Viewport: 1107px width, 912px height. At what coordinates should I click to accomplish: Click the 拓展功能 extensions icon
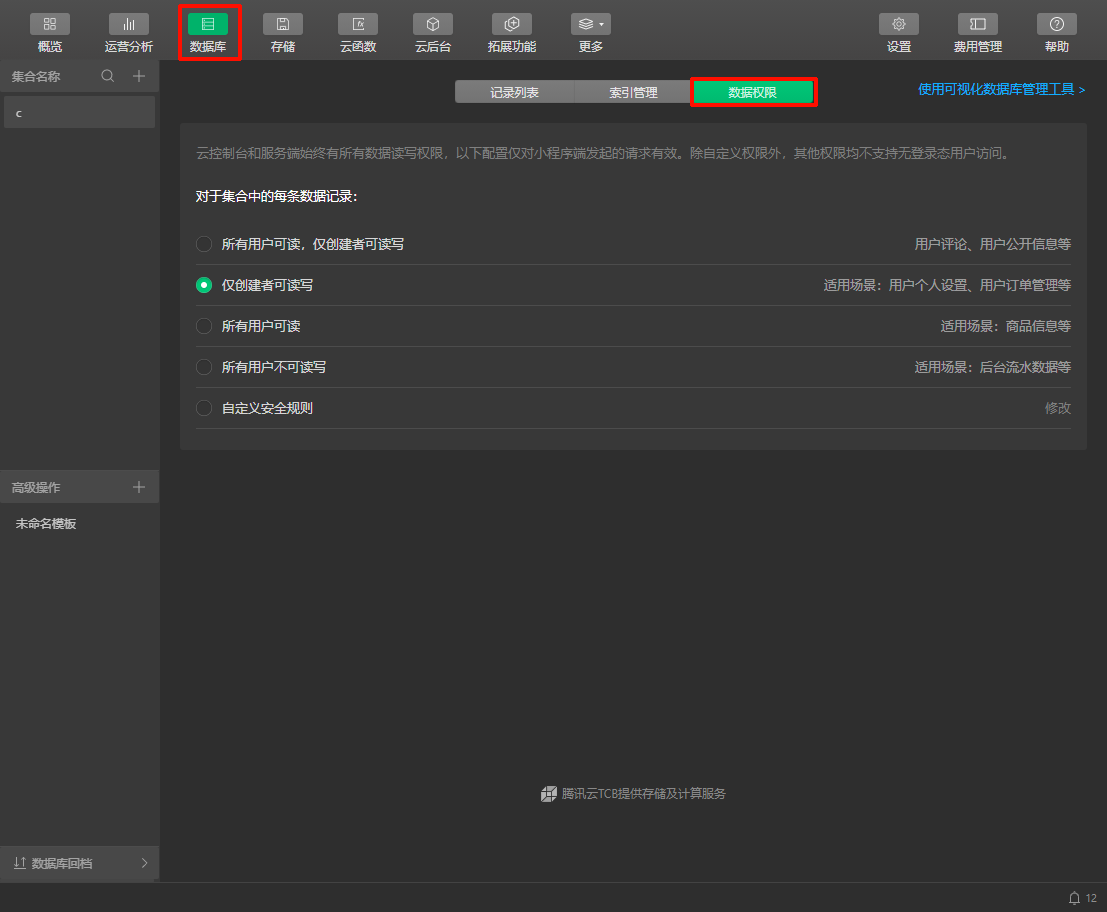coord(512,24)
